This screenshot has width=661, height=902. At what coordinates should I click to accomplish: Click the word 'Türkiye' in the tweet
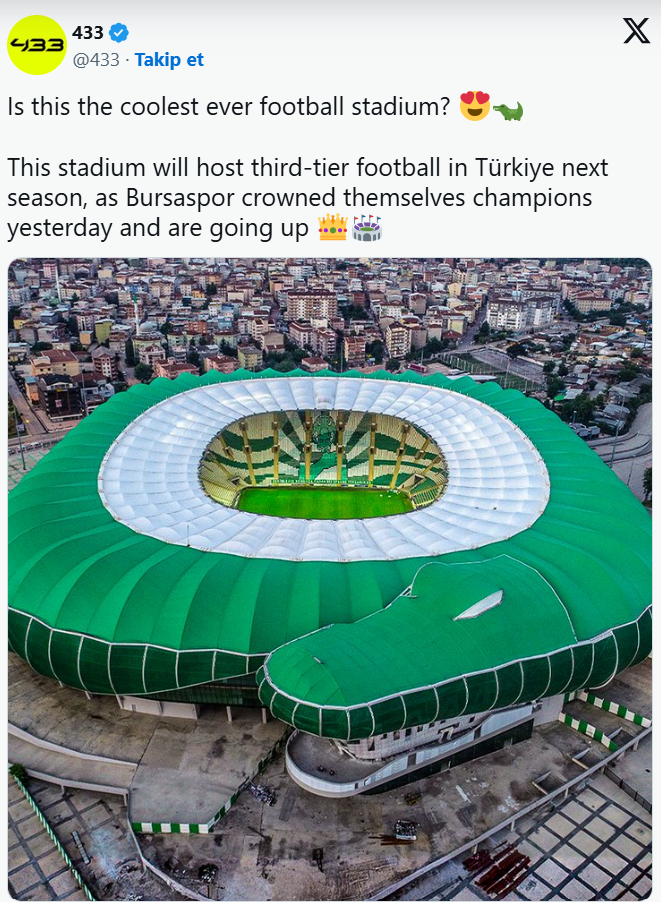(x=515, y=168)
